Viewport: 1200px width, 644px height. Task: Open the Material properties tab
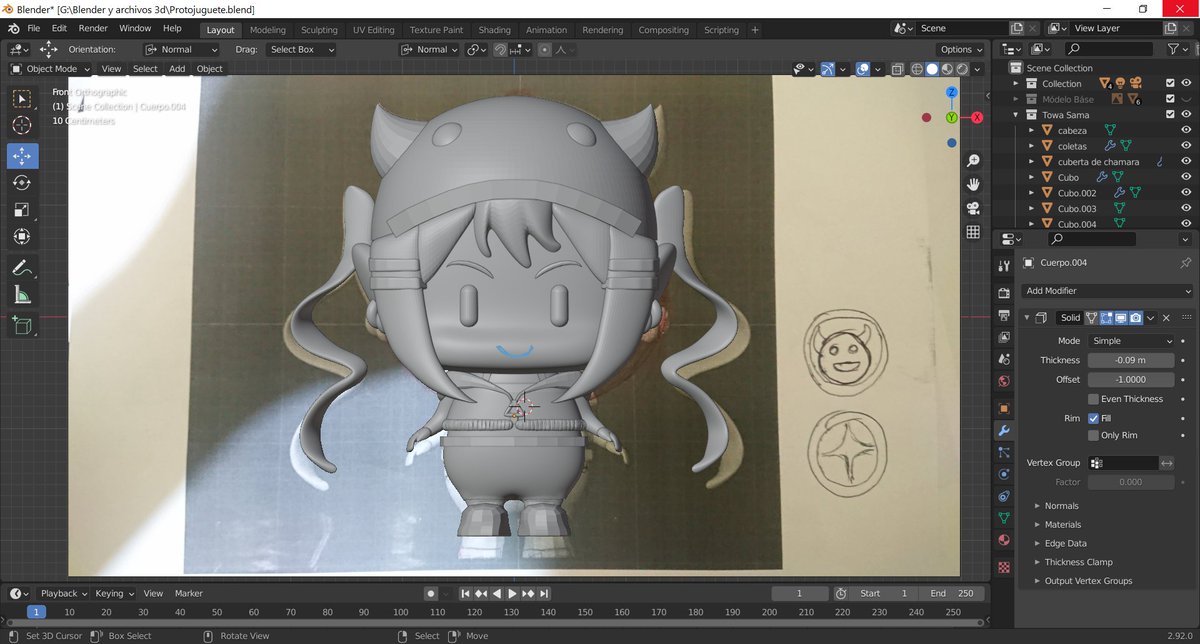coord(1004,541)
